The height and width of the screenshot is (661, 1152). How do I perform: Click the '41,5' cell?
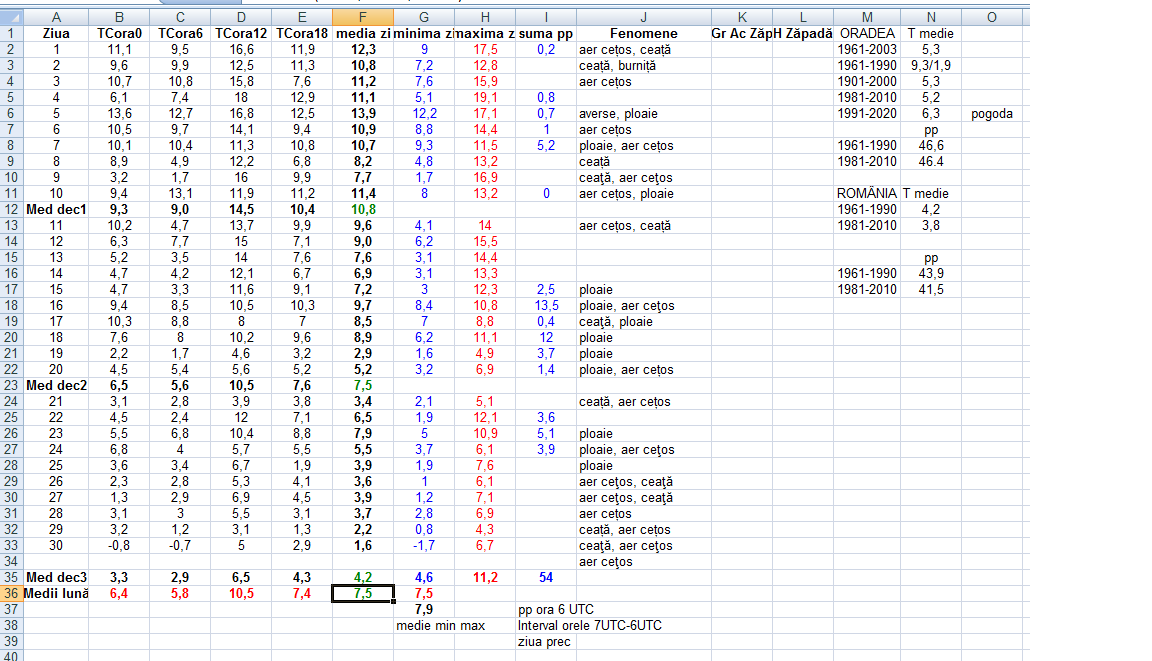pos(931,289)
